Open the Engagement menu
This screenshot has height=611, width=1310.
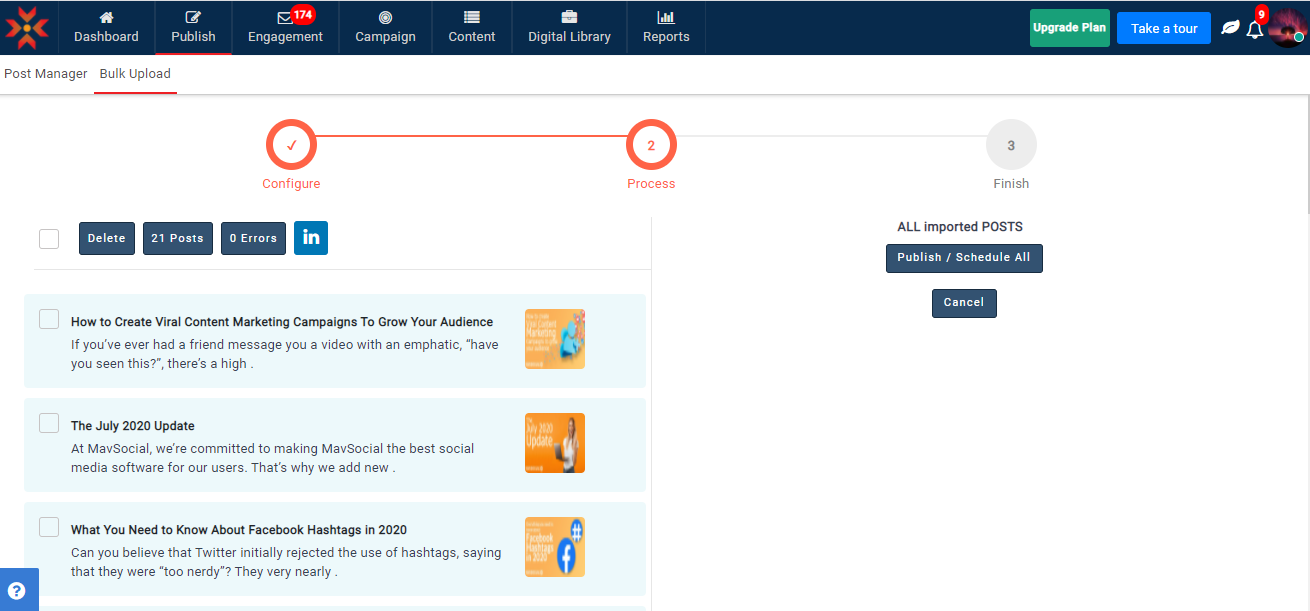285,28
